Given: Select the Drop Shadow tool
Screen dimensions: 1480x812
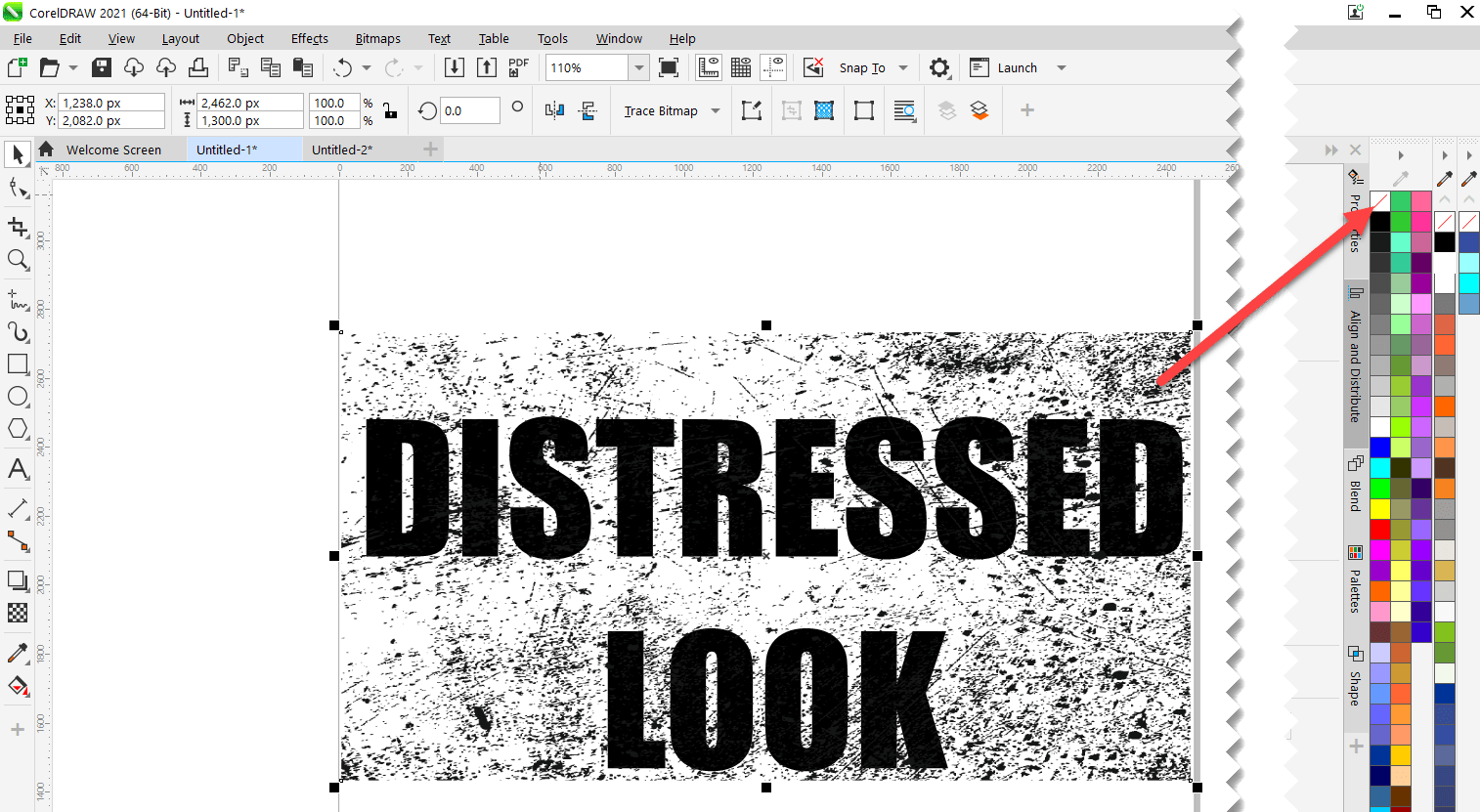Looking at the screenshot, I should click(x=18, y=580).
